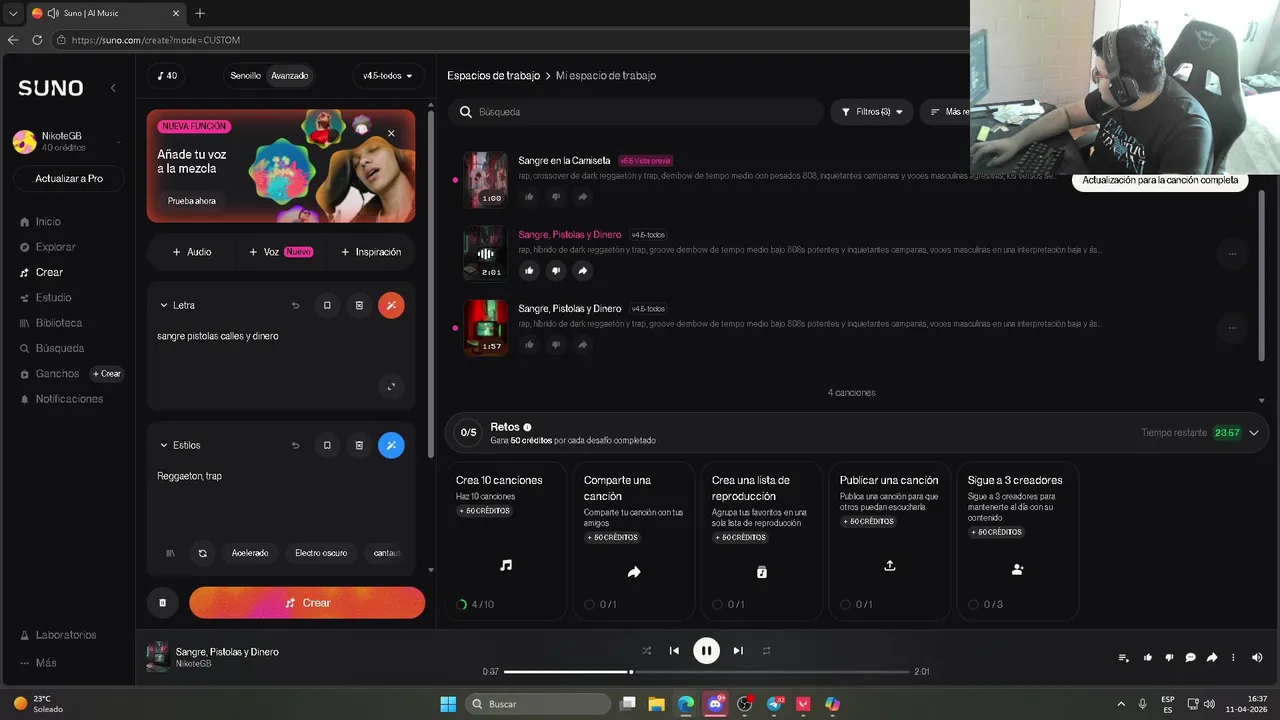Dislike the song in the player bar

click(1169, 657)
